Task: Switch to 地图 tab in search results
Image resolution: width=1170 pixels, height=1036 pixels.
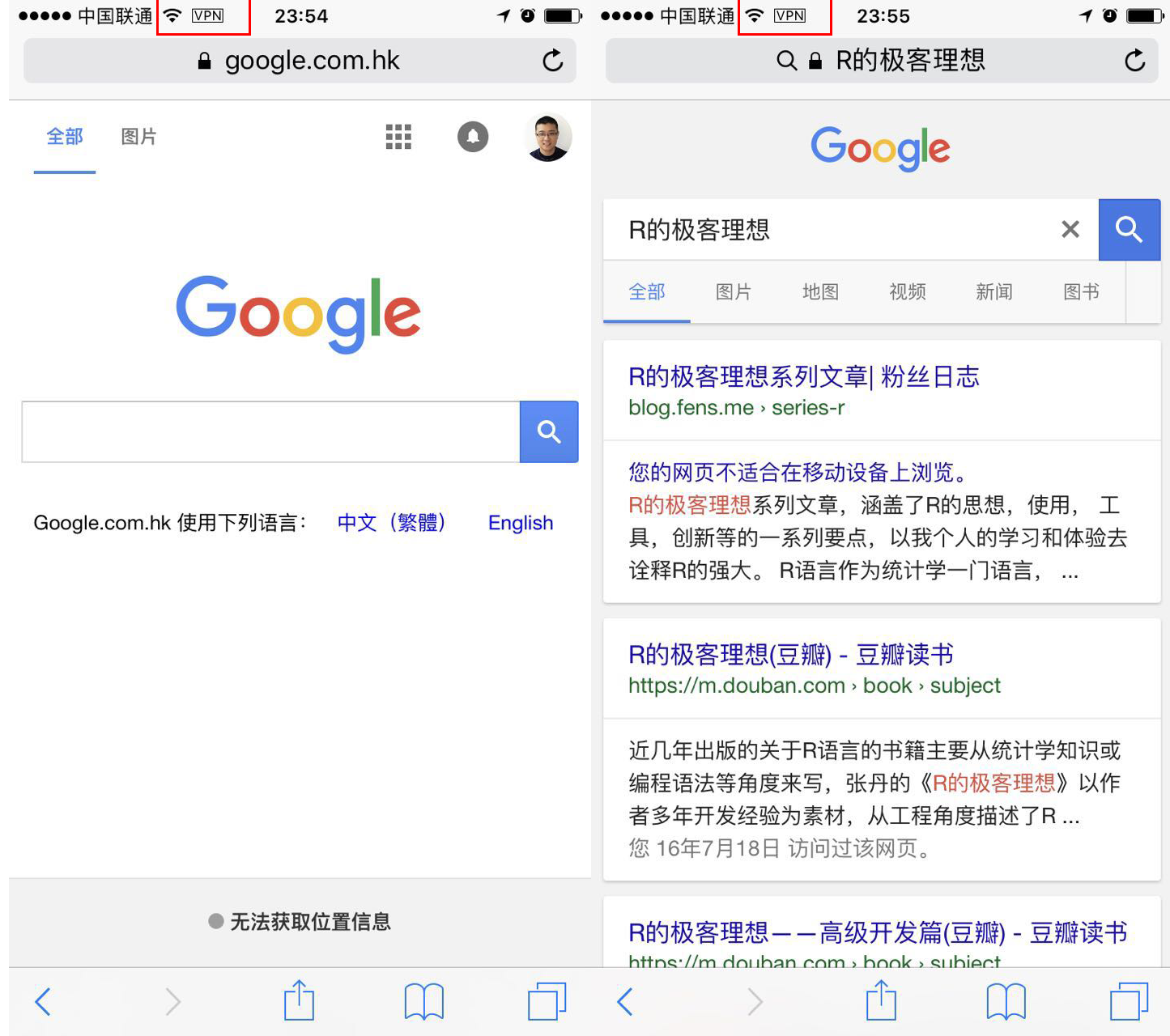Action: point(820,292)
